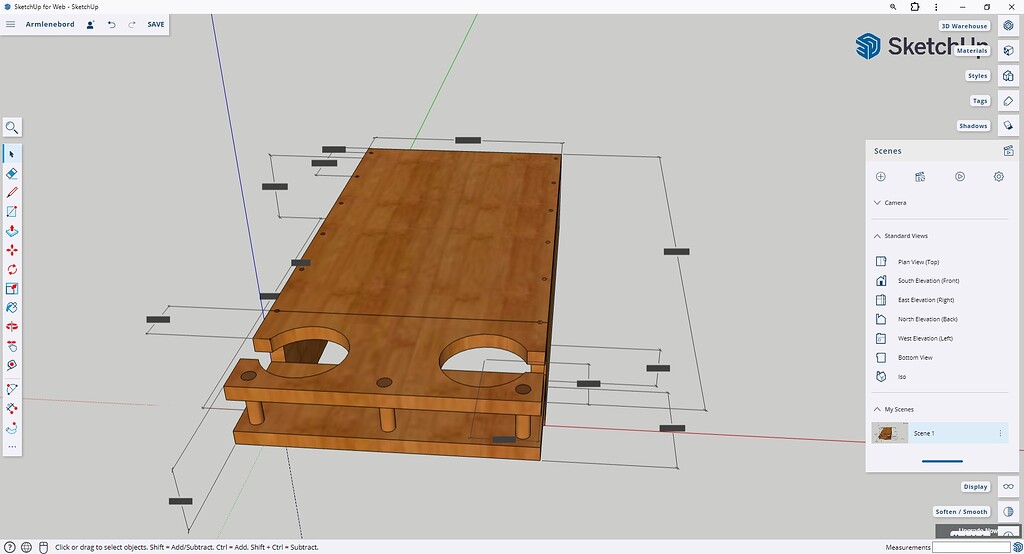This screenshot has height=554, width=1024.
Task: Click the mouse hints icon
Action: tap(44, 547)
